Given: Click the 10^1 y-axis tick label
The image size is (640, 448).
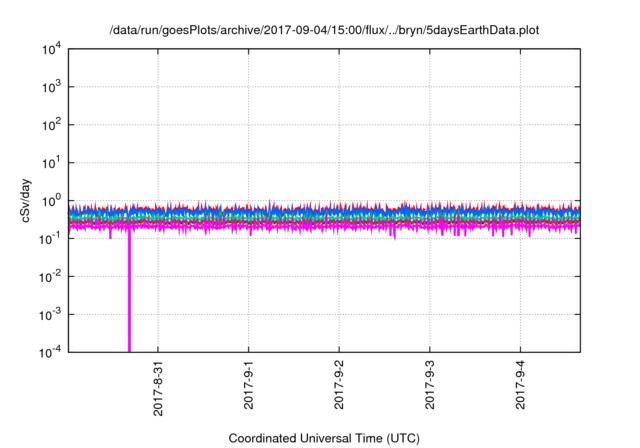Looking at the screenshot, I should [x=51, y=163].
